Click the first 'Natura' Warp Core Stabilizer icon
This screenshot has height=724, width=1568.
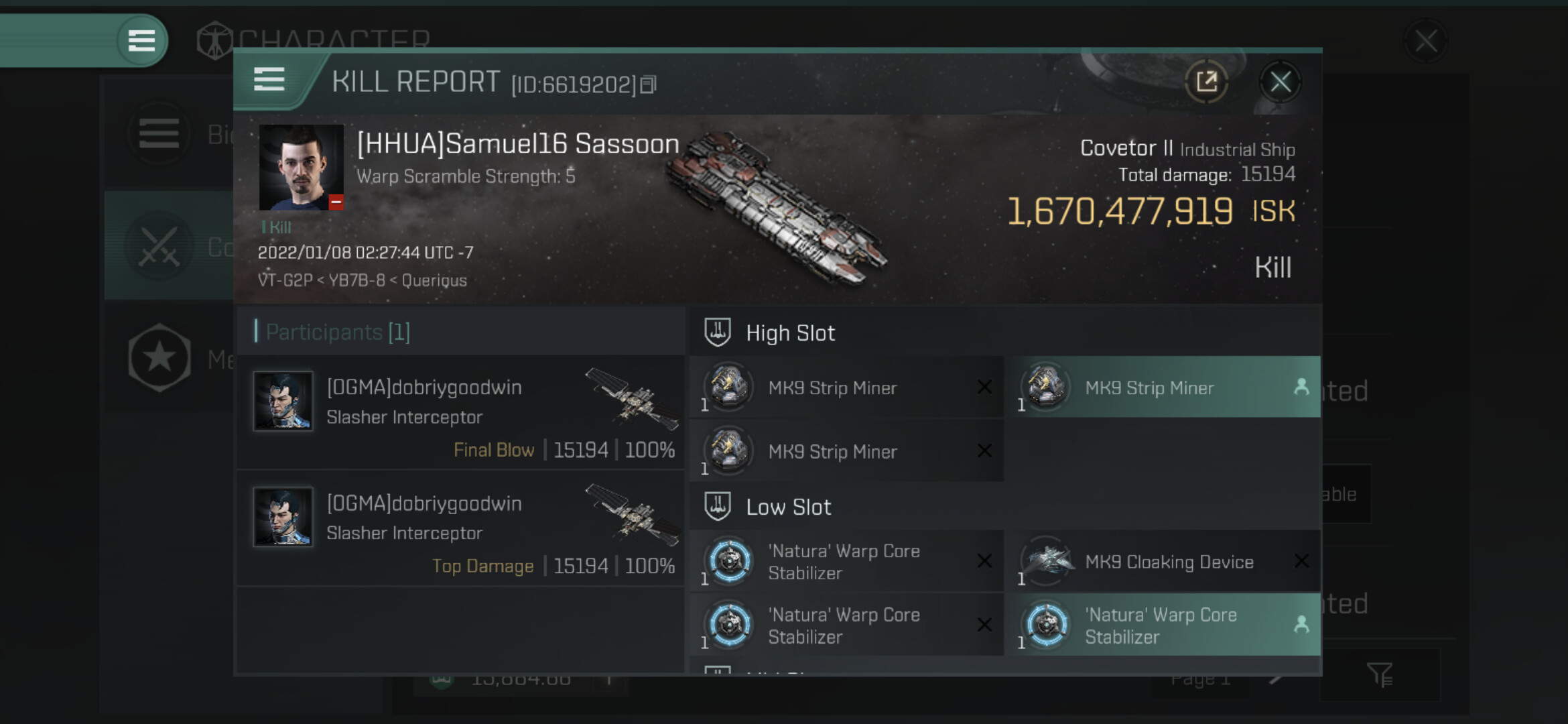pyautogui.click(x=730, y=561)
